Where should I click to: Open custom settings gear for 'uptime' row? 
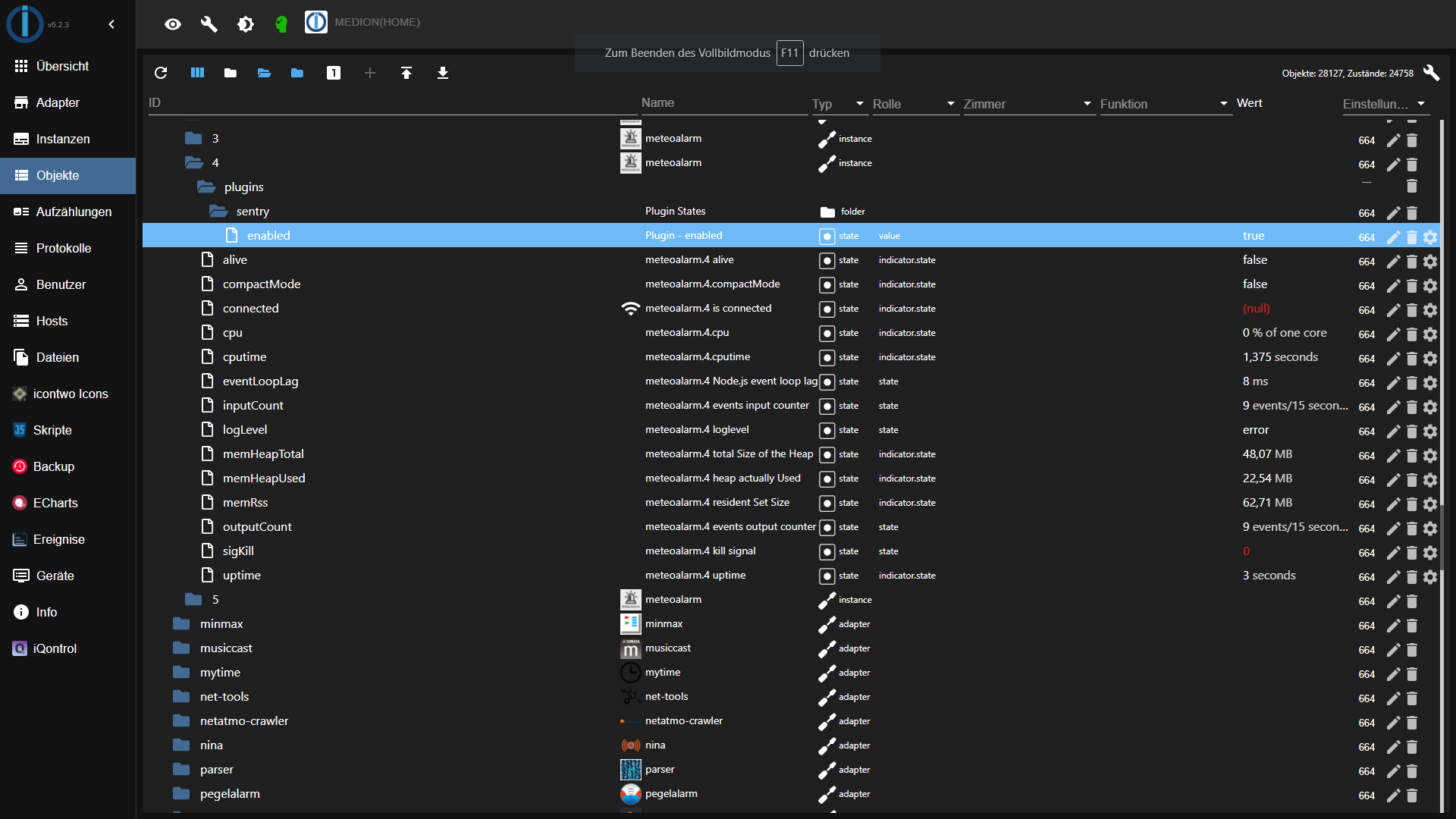[1430, 577]
